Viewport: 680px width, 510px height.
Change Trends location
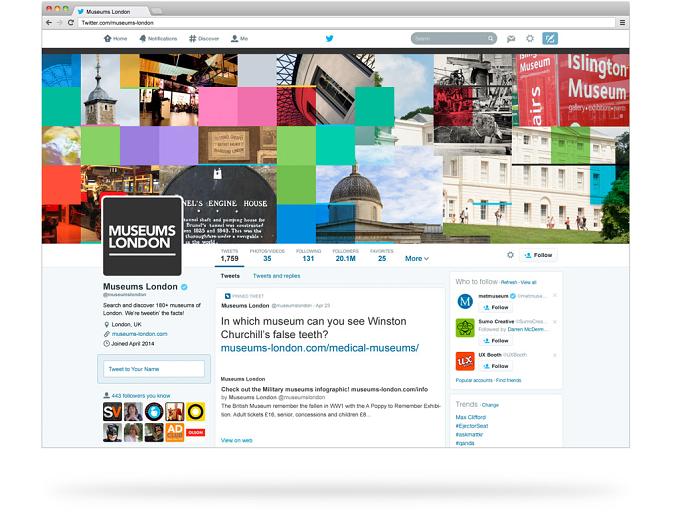point(490,405)
